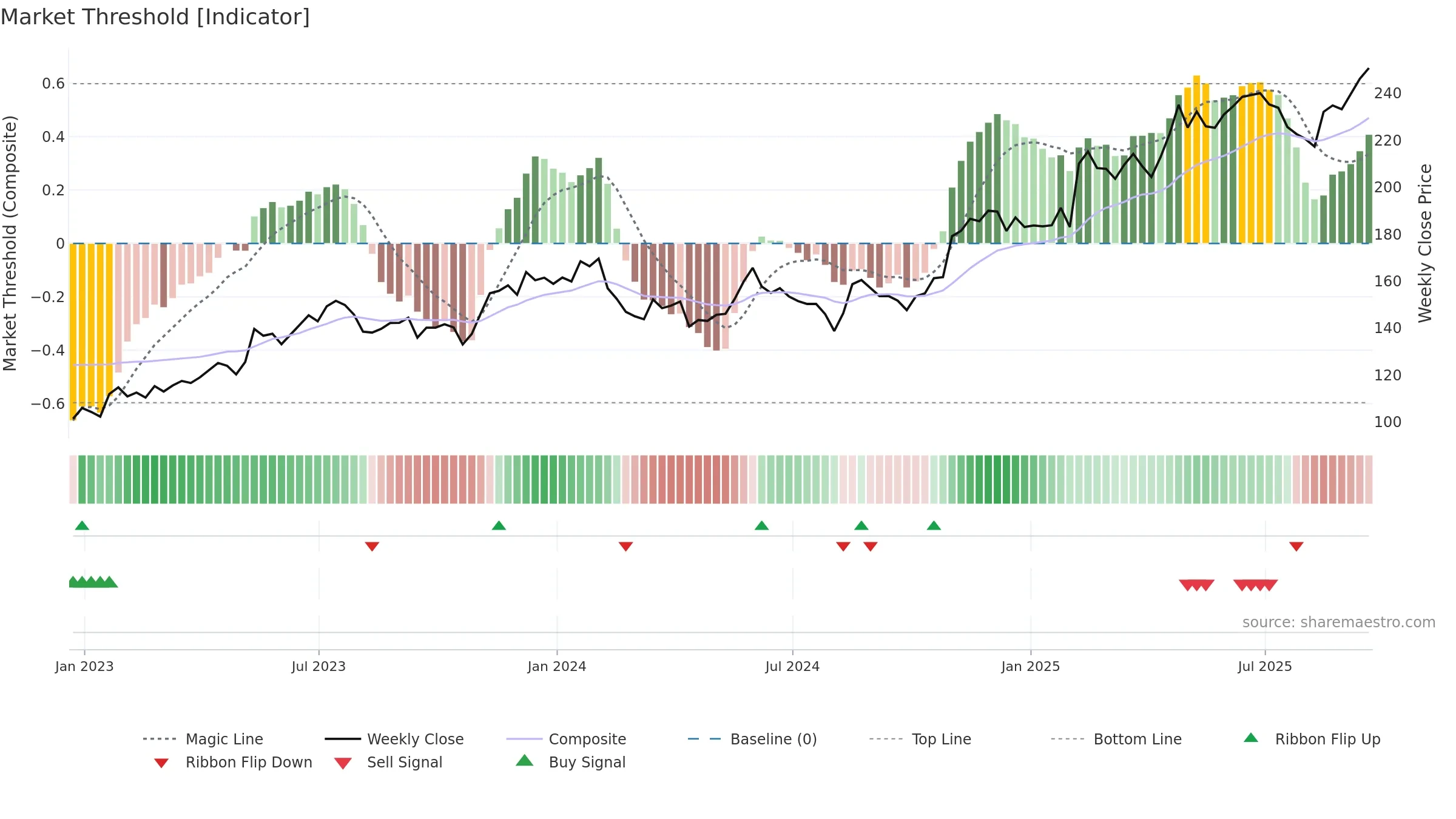
Task: Click the −0.2 tick on the left axis
Action: tap(48, 297)
